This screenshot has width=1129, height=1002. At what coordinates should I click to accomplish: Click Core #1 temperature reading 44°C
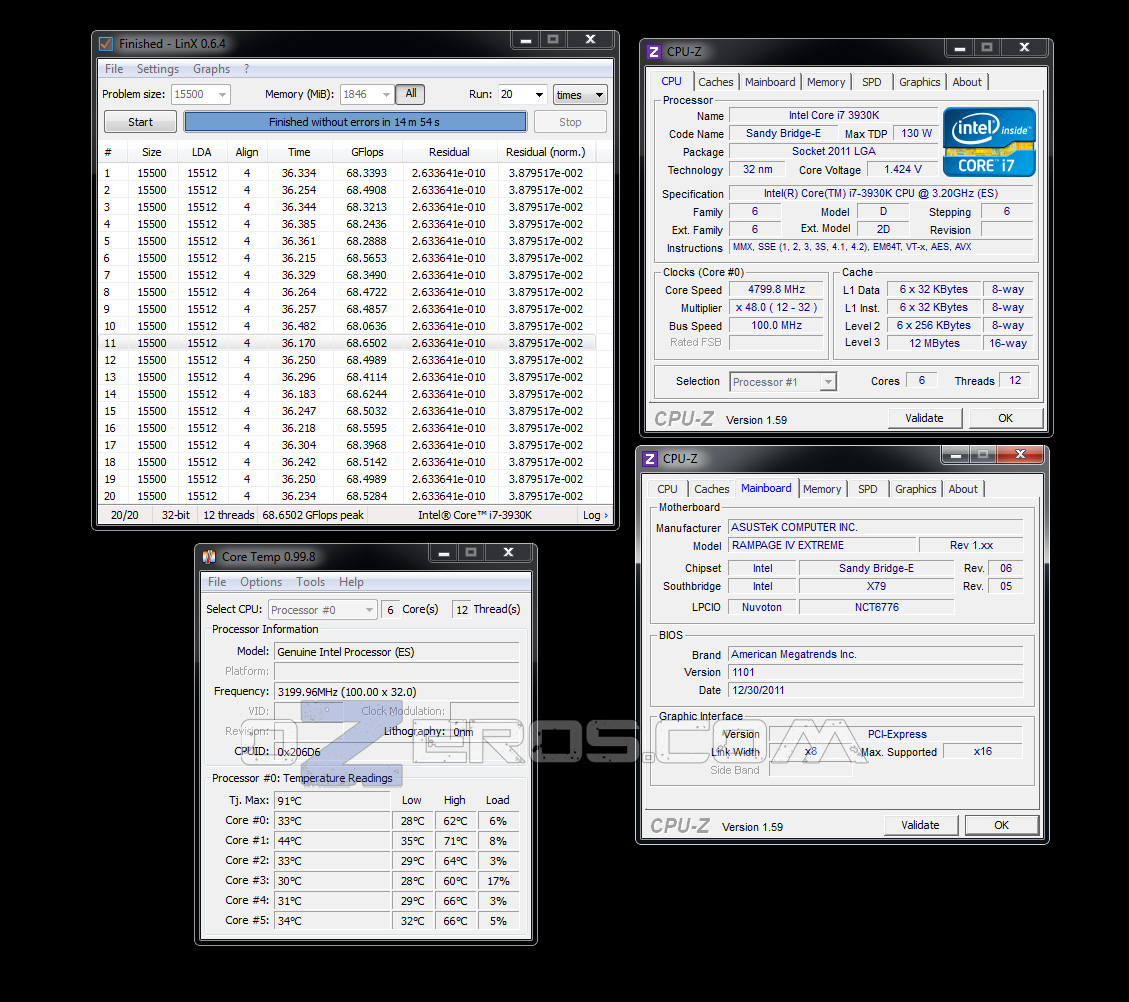pyautogui.click(x=332, y=841)
